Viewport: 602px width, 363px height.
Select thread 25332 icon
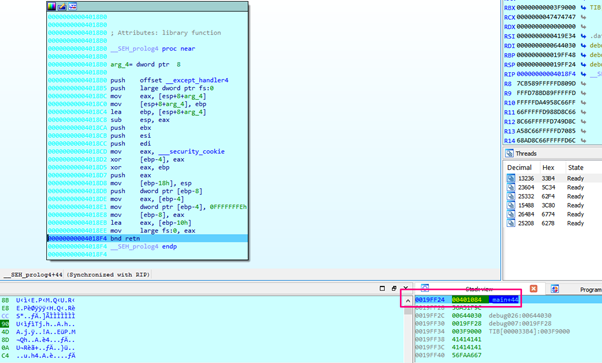(x=511, y=196)
